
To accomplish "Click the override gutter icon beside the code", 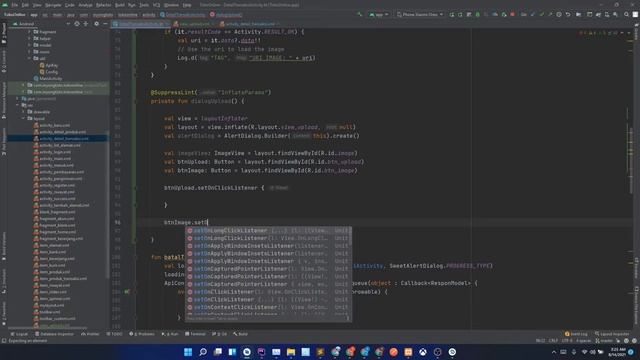I will point(127,291).
